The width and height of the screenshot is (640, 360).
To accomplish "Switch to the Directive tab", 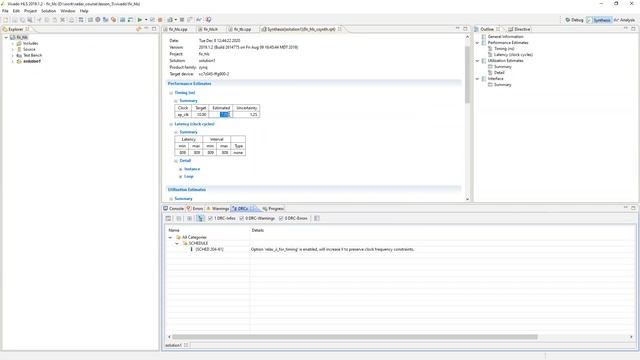I will [x=519, y=29].
